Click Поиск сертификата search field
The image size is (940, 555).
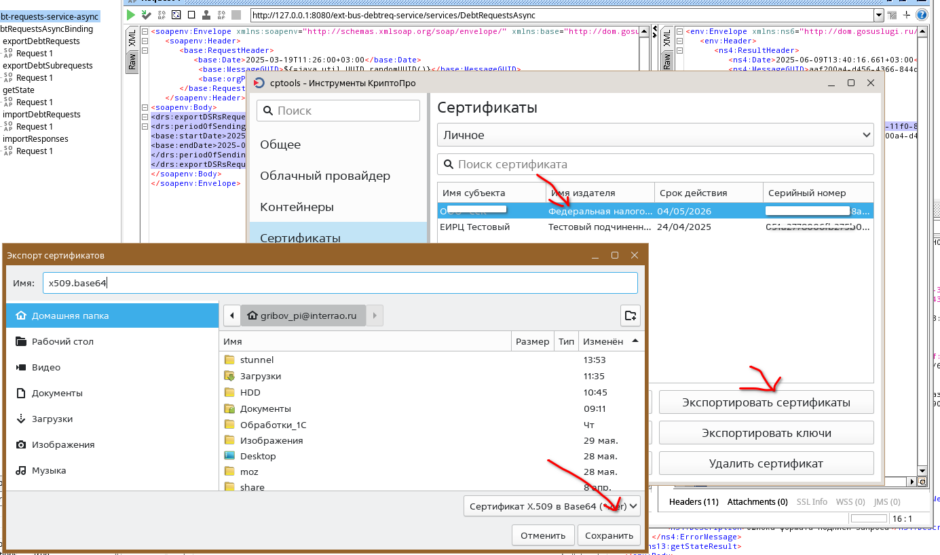[x=655, y=164]
